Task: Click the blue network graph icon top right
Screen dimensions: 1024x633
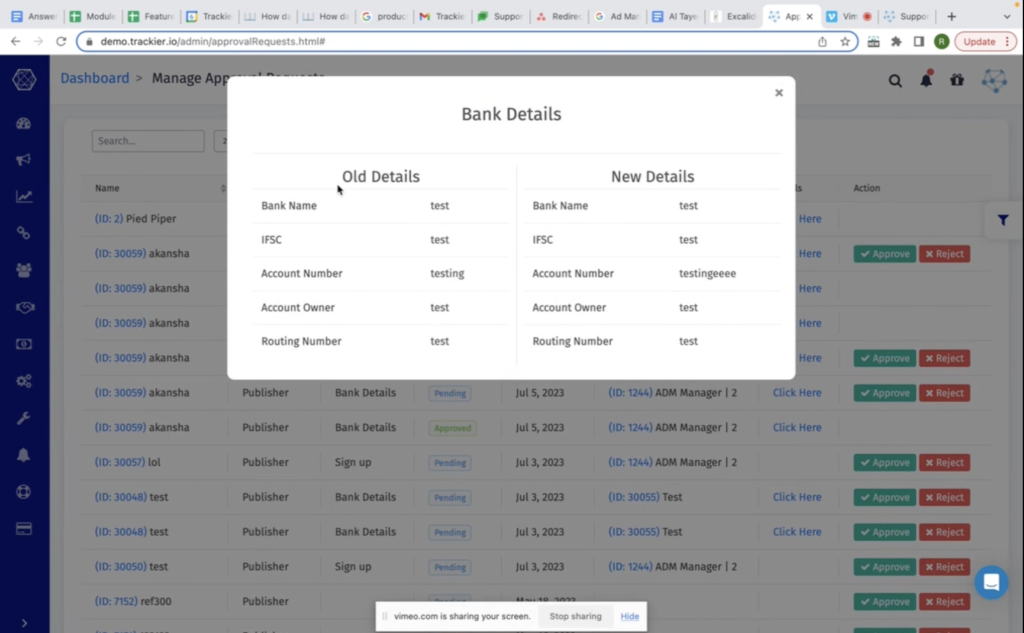Action: [993, 80]
